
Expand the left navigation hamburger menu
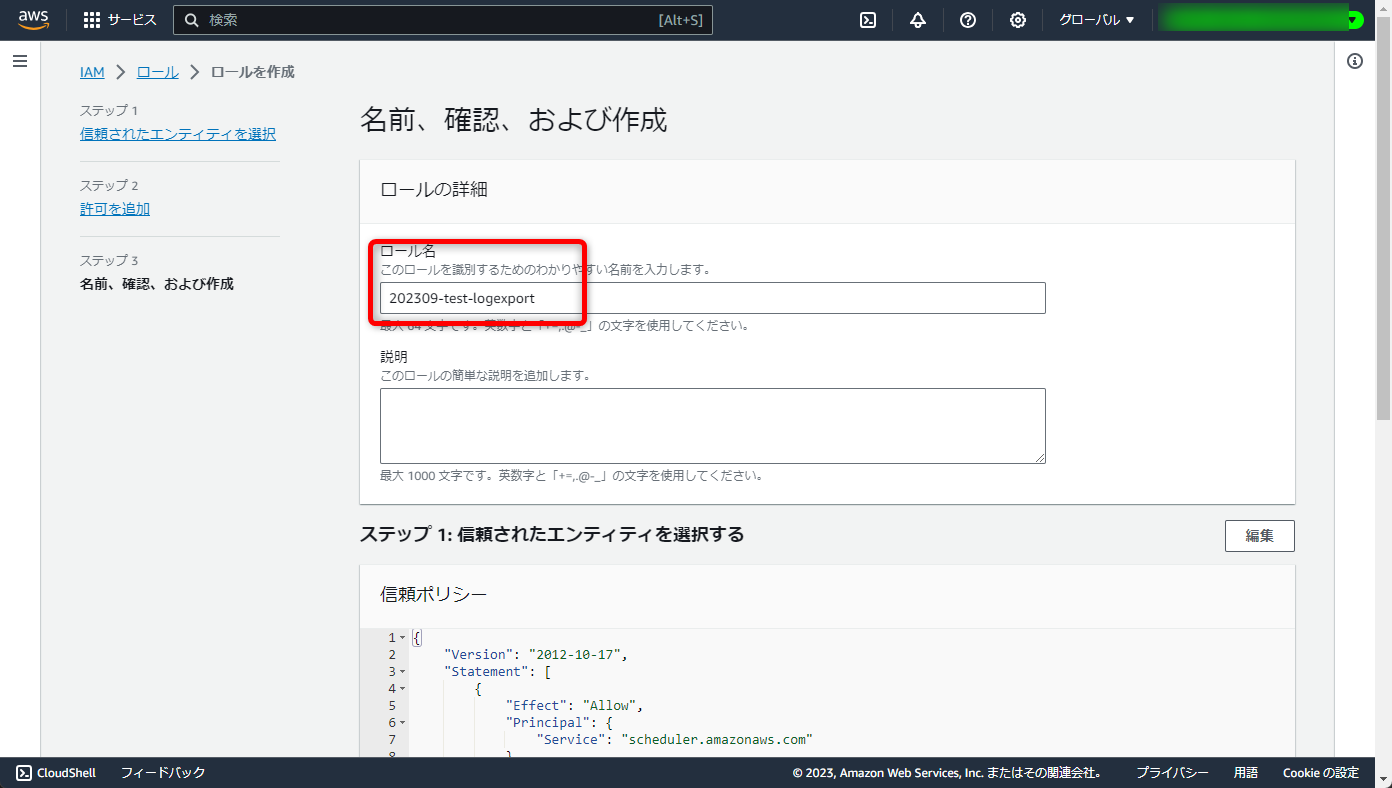pos(19,61)
